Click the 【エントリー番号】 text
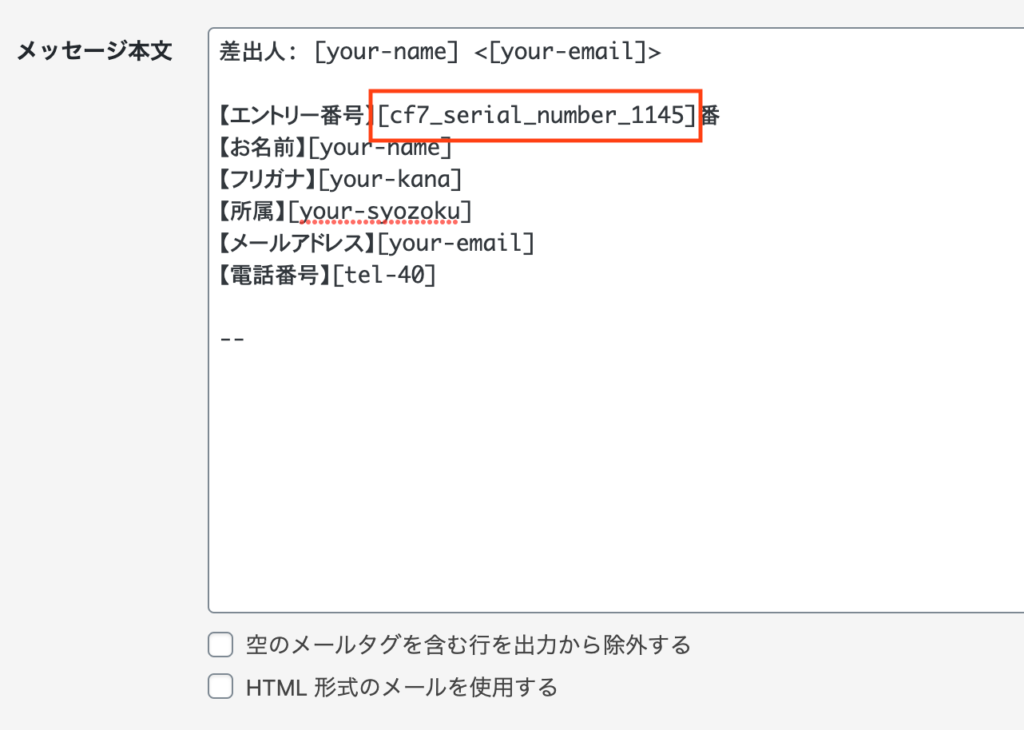 click(294, 115)
